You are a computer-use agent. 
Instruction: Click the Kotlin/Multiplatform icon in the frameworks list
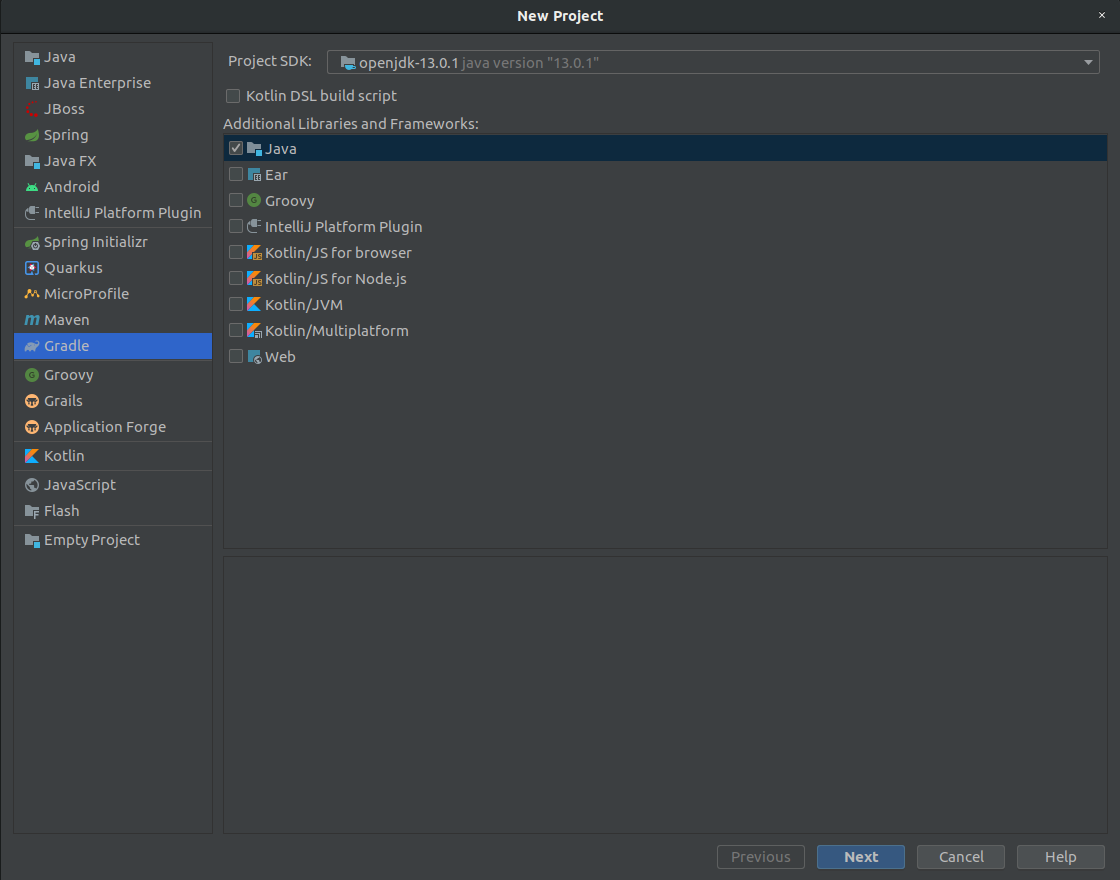254,331
